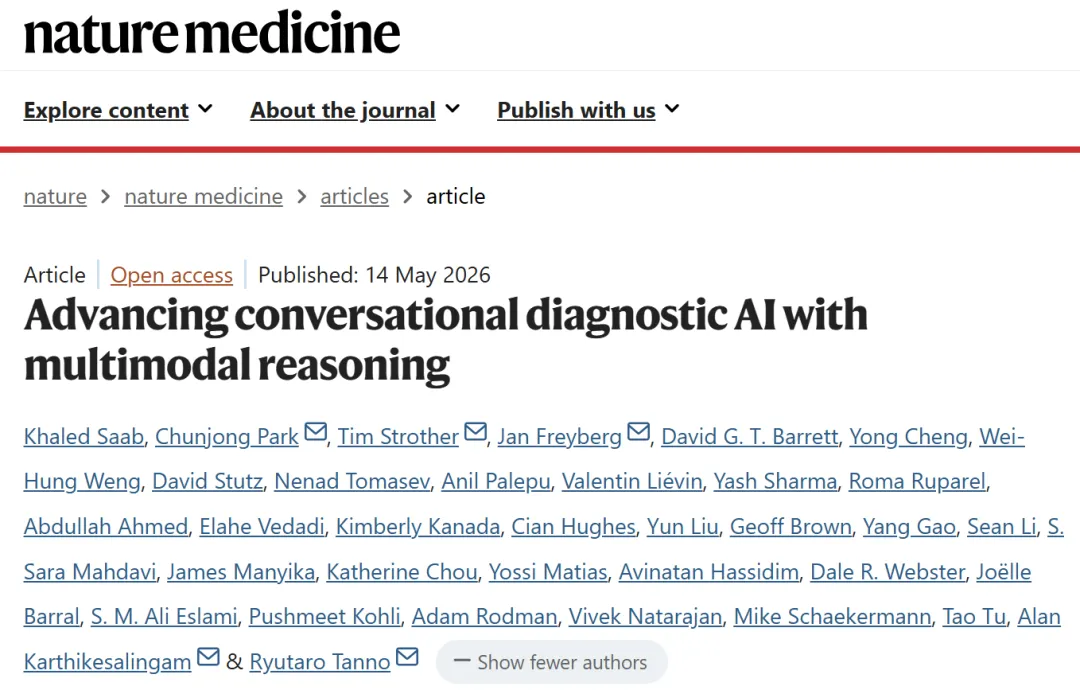
Task: Expand the Publish with us menu
Action: point(588,110)
